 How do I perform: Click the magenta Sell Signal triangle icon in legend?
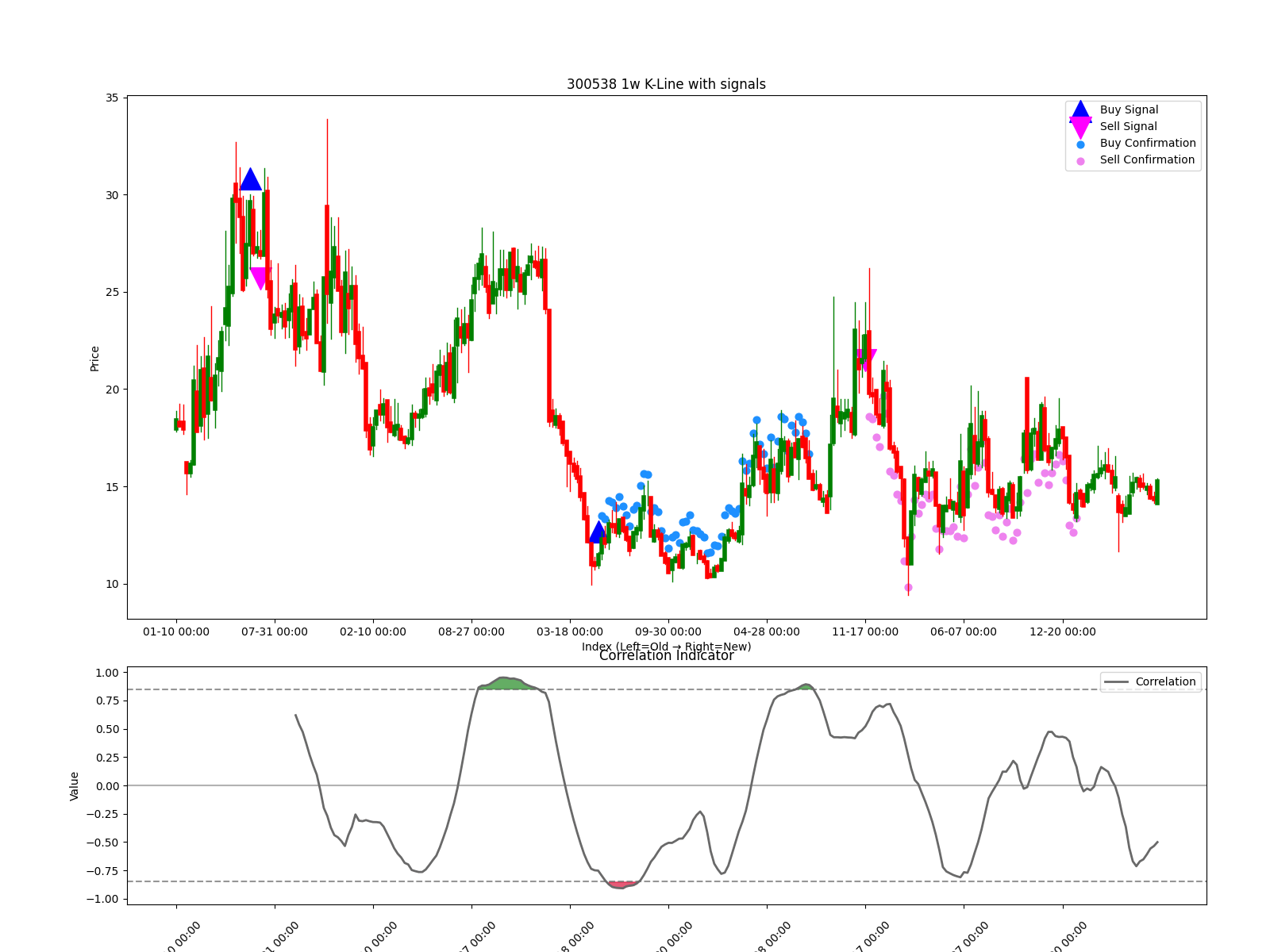point(1080,128)
